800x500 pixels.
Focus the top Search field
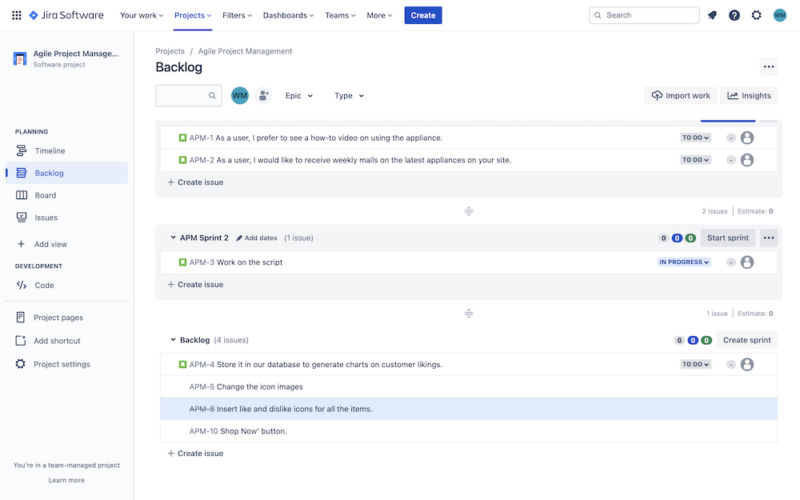tap(644, 15)
